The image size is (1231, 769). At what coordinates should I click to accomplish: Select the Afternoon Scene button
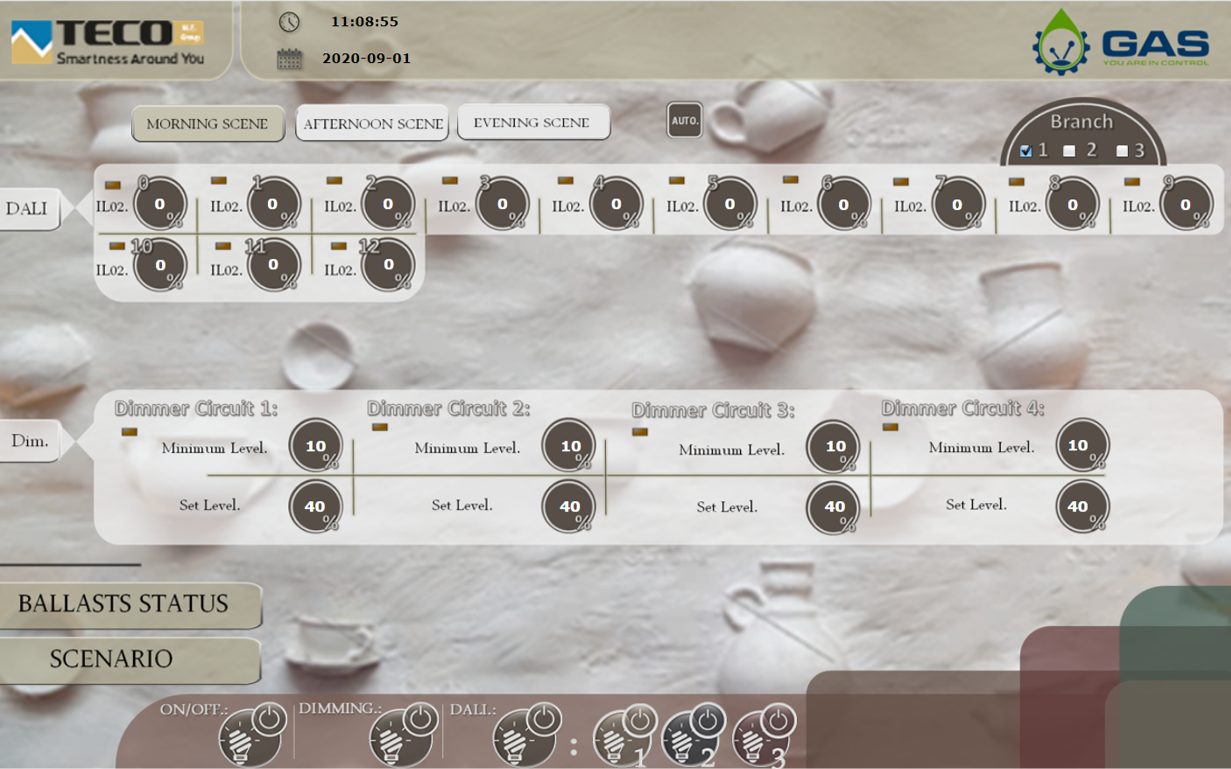(x=372, y=124)
